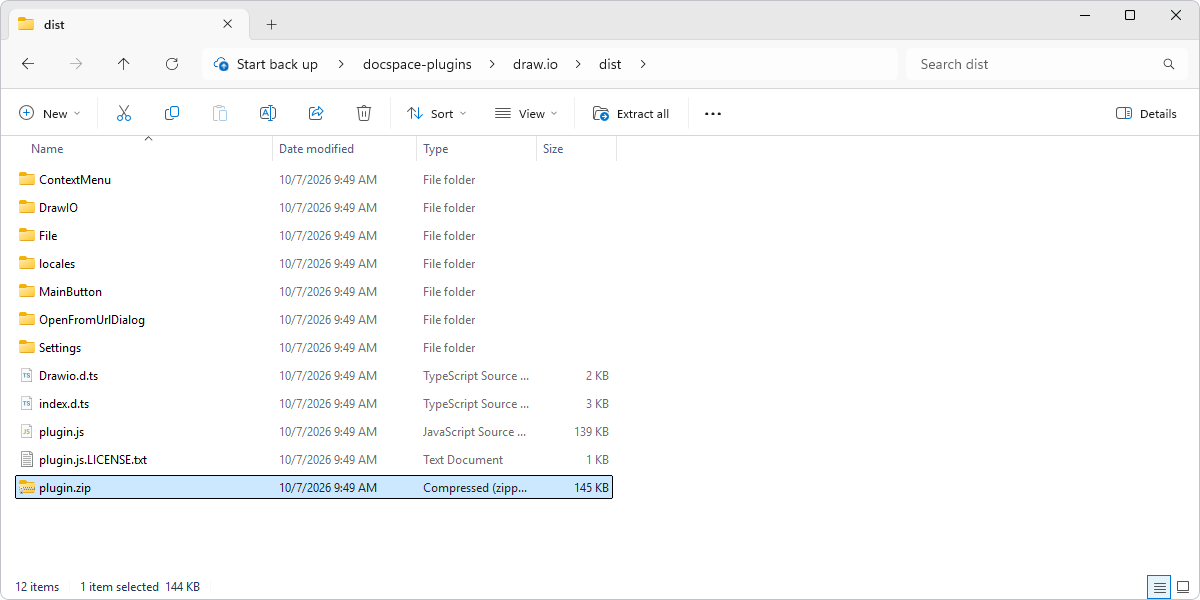Click the 145 KB size value

589,488
